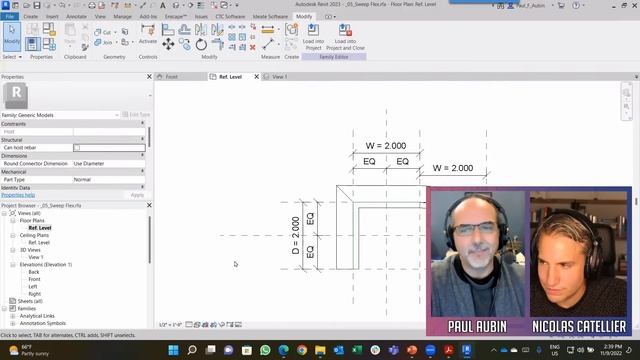
Task: Click the Offset tool icon
Action: coord(184,29)
